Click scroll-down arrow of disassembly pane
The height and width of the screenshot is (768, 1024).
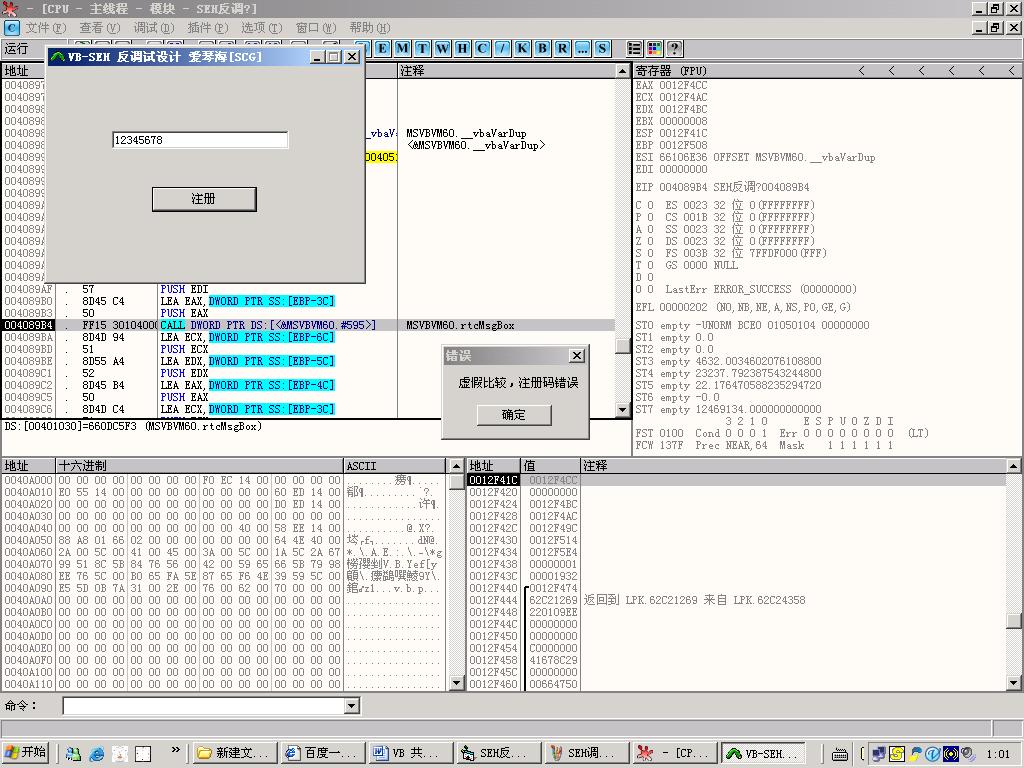622,410
